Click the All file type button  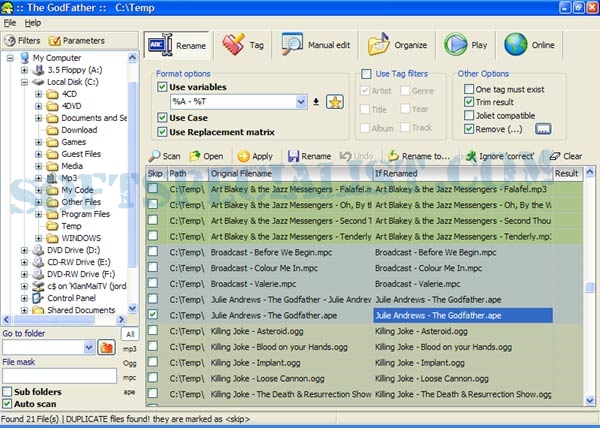tap(130, 334)
